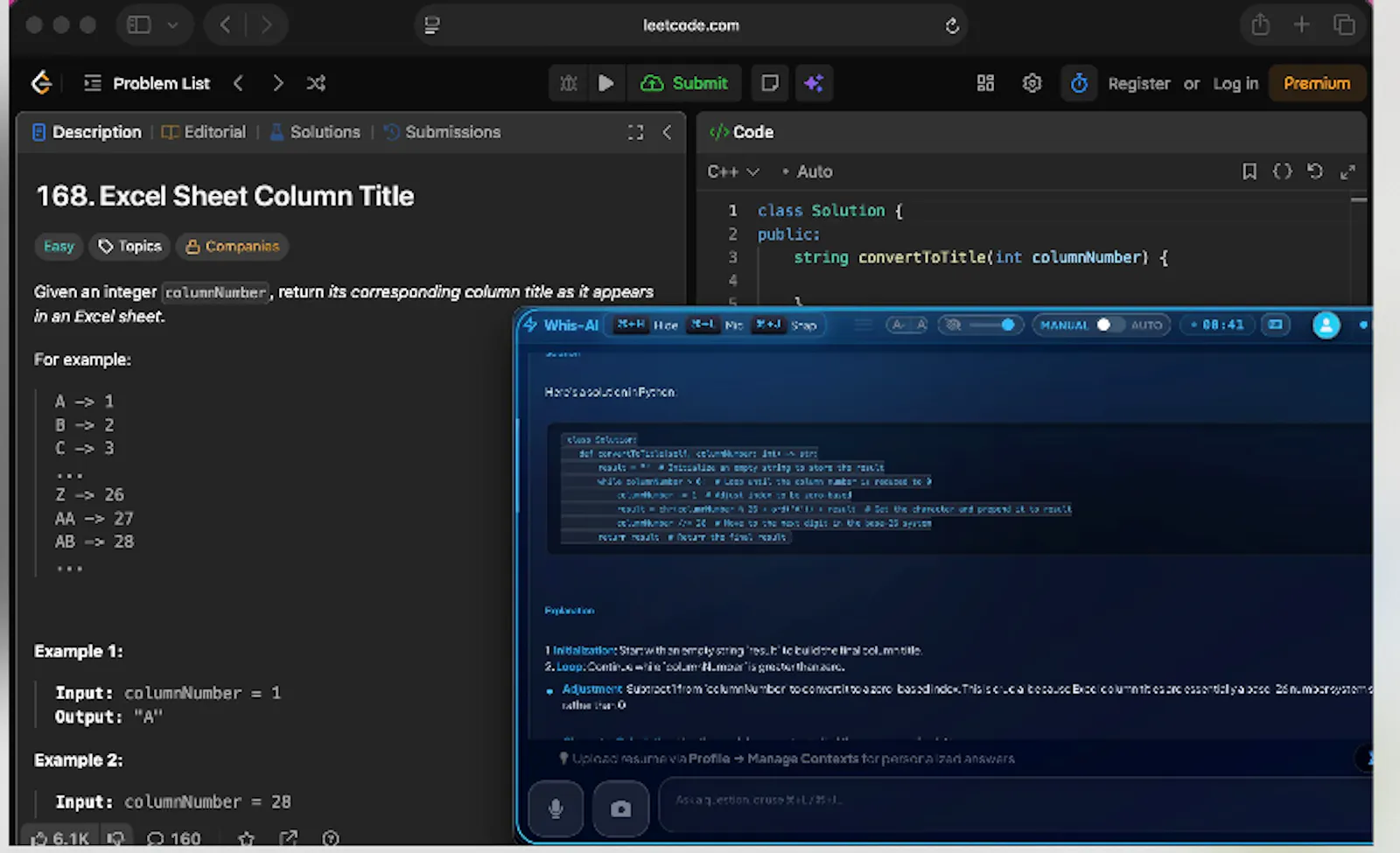Submit the solution
This screenshot has height=853, width=1400.
coord(684,83)
